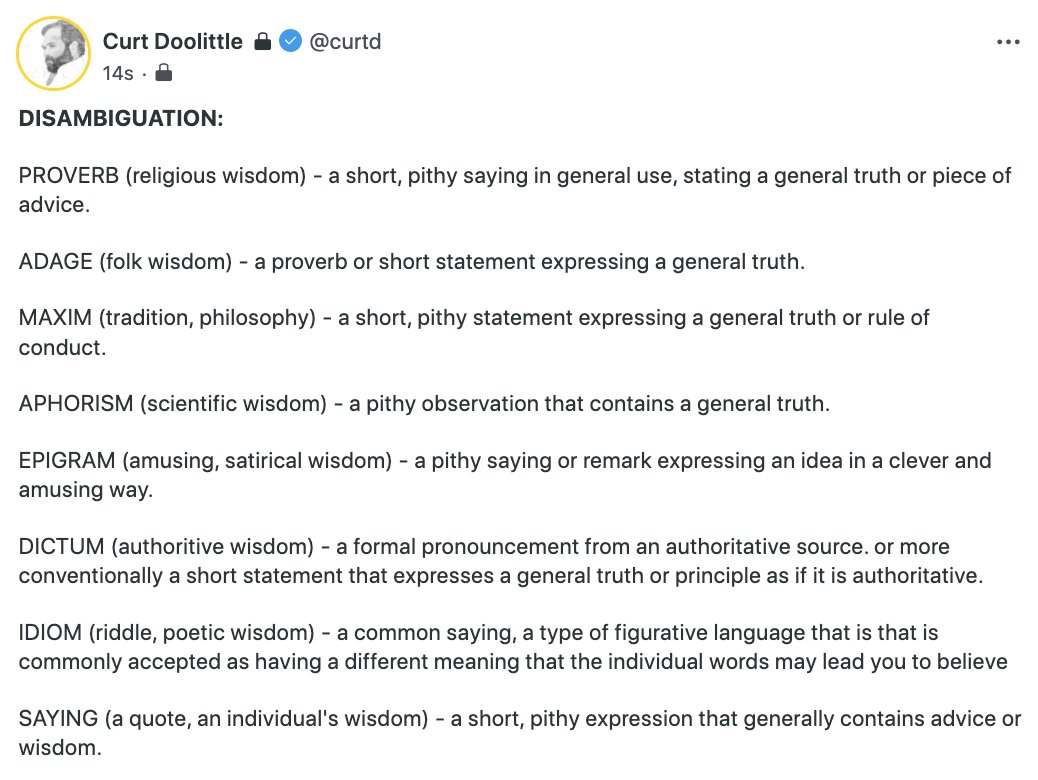Image resolution: width=1038 pixels, height=780 pixels.
Task: Click Curt Doolittle's profile avatar
Action: click(x=53, y=53)
